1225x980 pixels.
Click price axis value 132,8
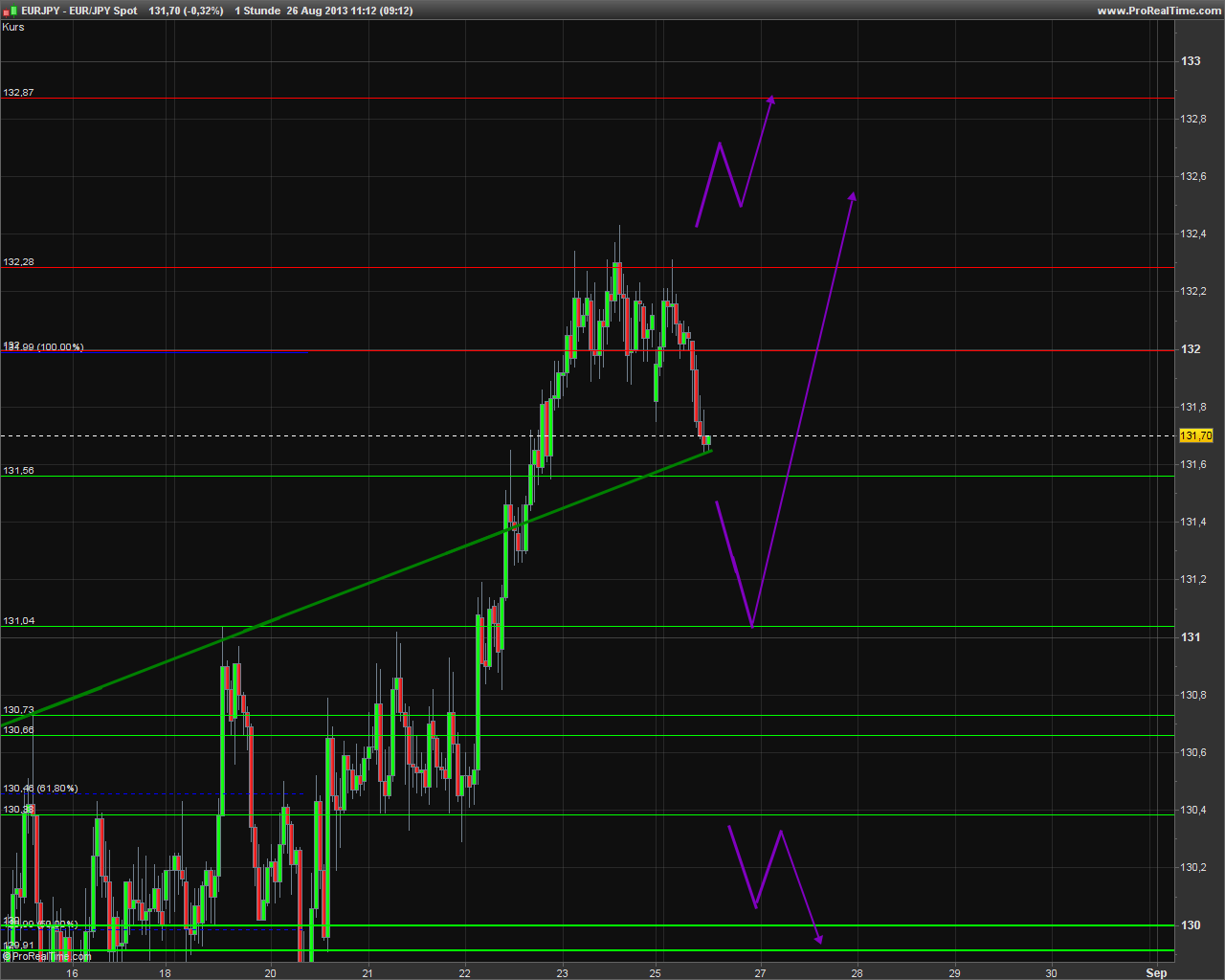[1193, 119]
